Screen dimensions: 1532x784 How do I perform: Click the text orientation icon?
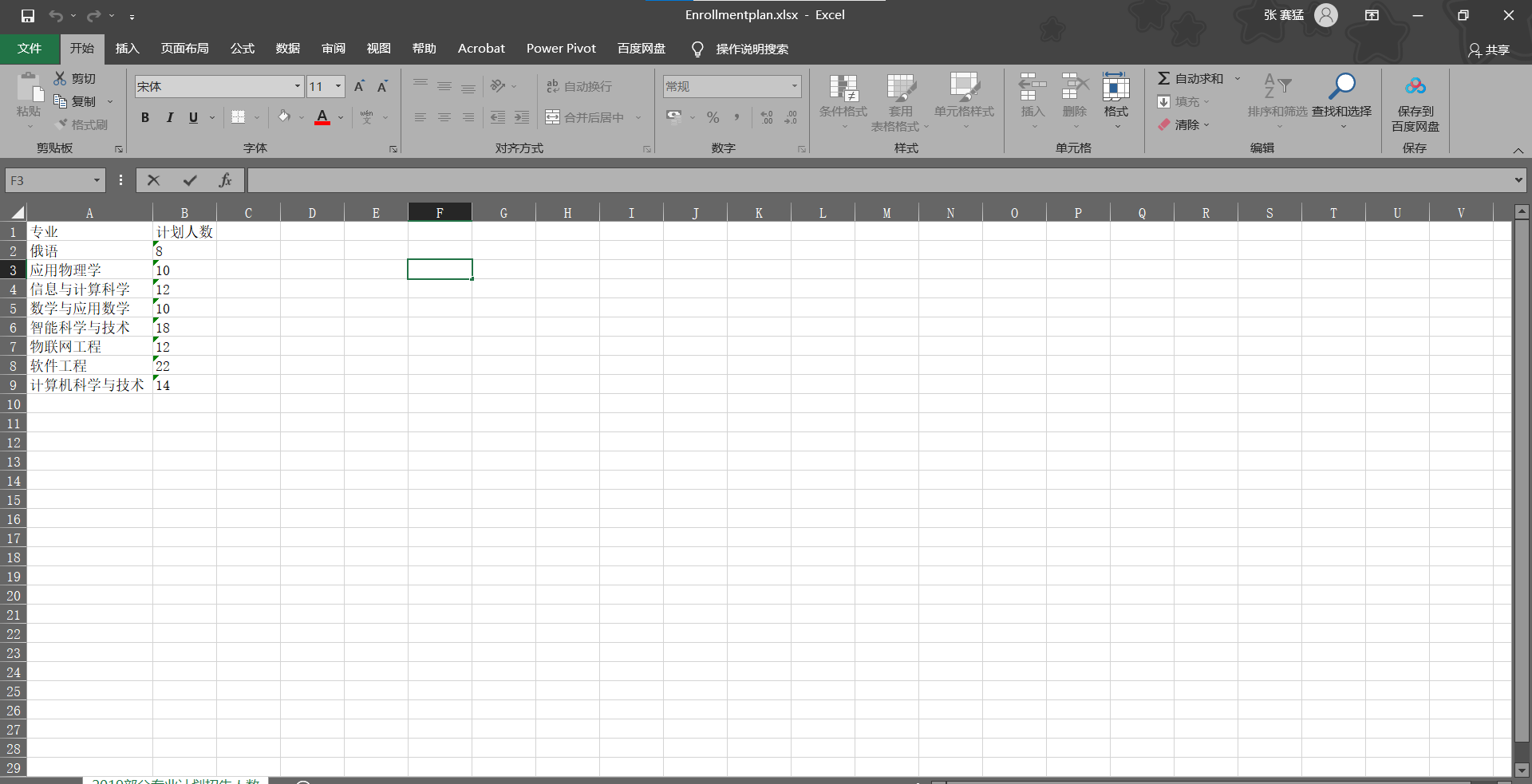(x=498, y=86)
